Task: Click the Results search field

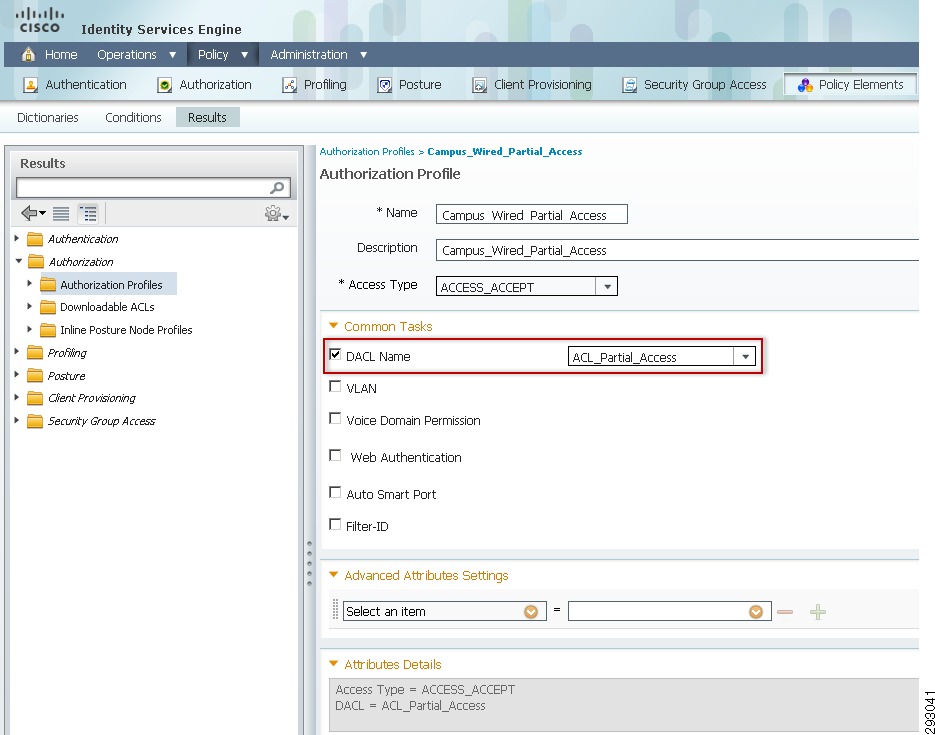Action: [153, 188]
